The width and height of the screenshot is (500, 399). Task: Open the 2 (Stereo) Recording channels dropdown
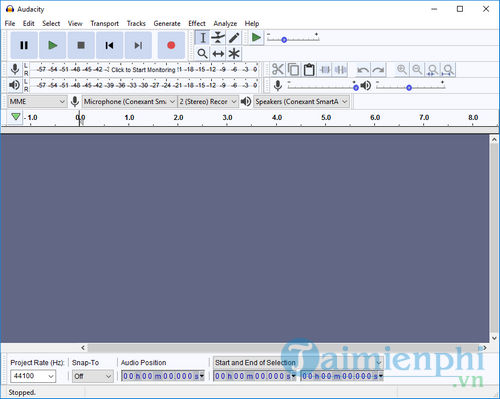(208, 101)
